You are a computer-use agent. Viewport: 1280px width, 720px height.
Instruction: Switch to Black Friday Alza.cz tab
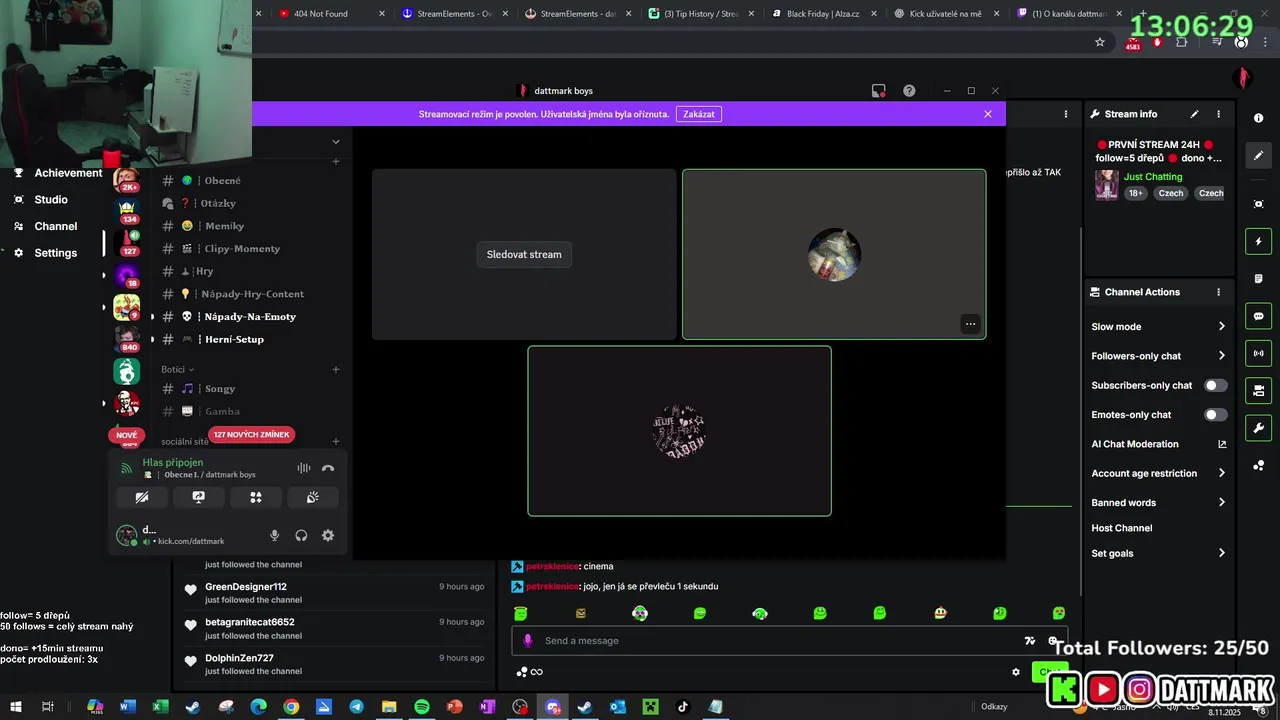tap(821, 14)
